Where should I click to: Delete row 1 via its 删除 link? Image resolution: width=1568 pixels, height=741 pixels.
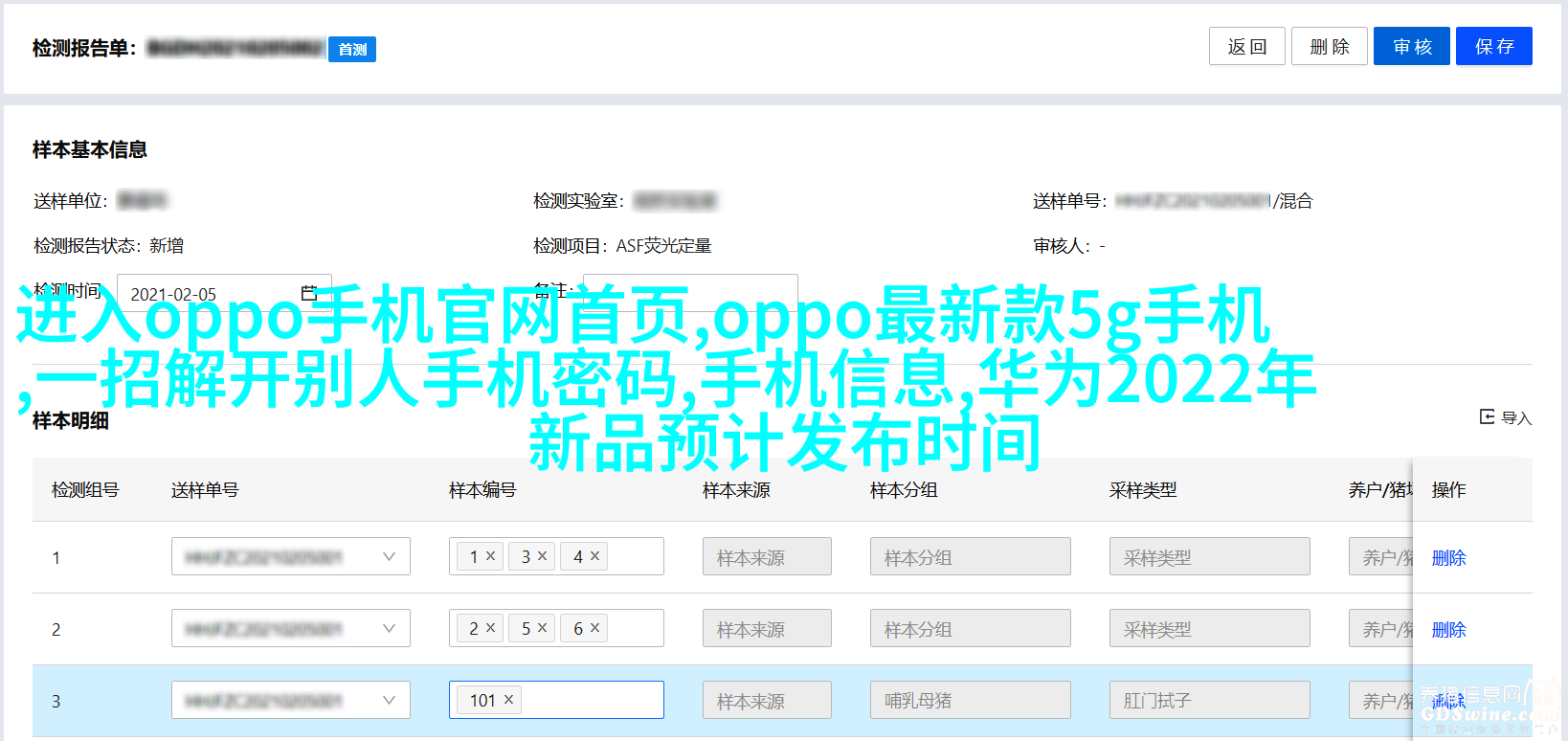tap(1448, 557)
